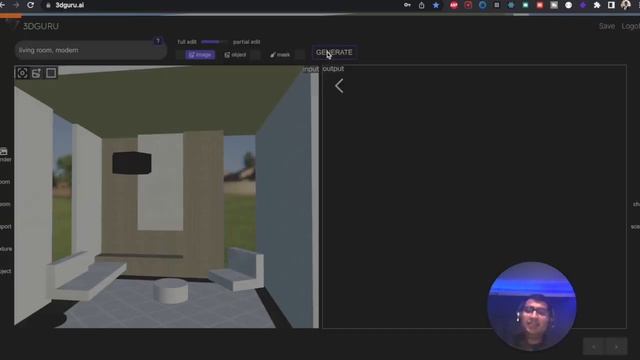Screen dimensions: 640x360
Task: Click the next arrow button at bottom right
Action: pos(616,347)
